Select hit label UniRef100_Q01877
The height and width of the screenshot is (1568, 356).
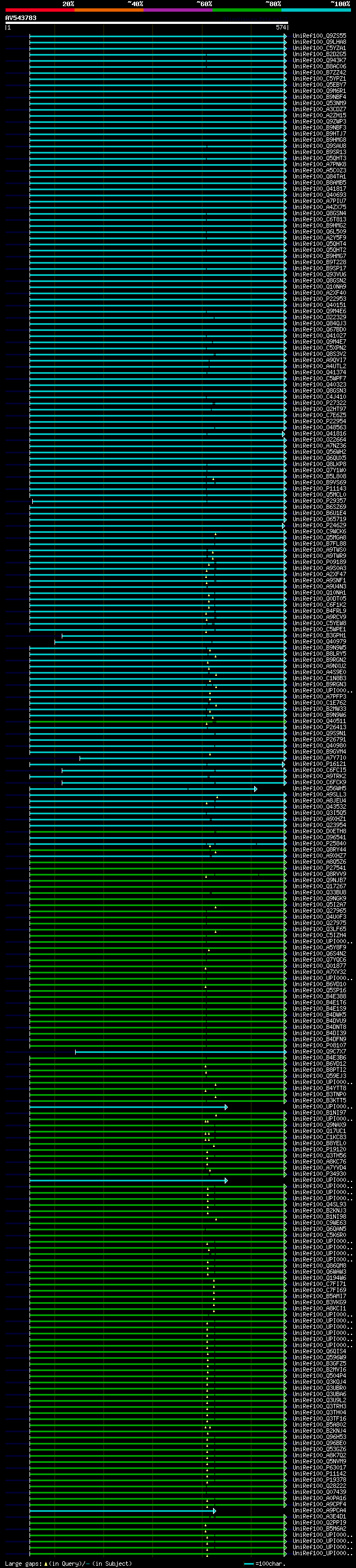tap(319, 966)
